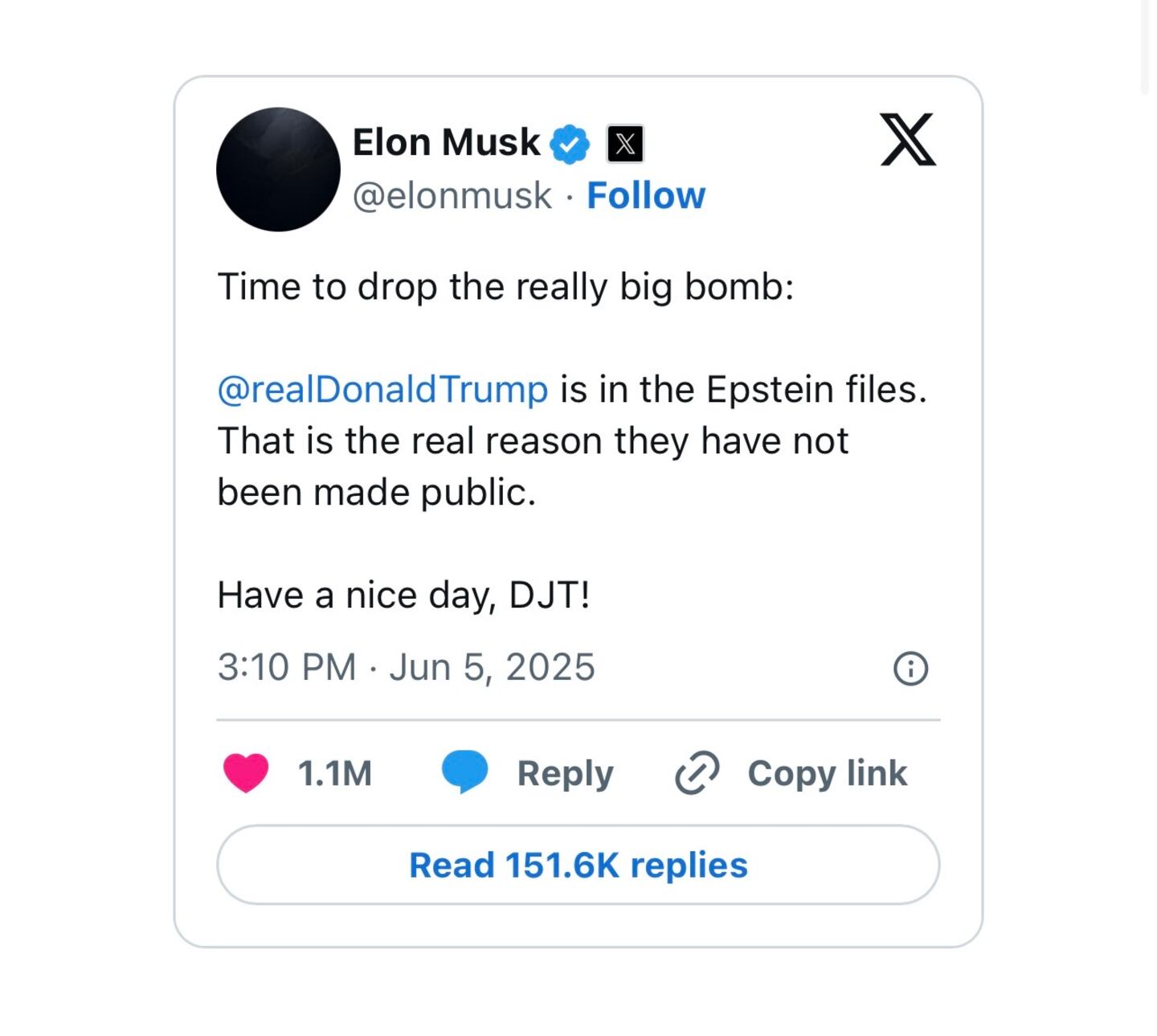Image resolution: width=1157 pixels, height=1036 pixels.
Task: Click the chain link icon
Action: tap(697, 773)
